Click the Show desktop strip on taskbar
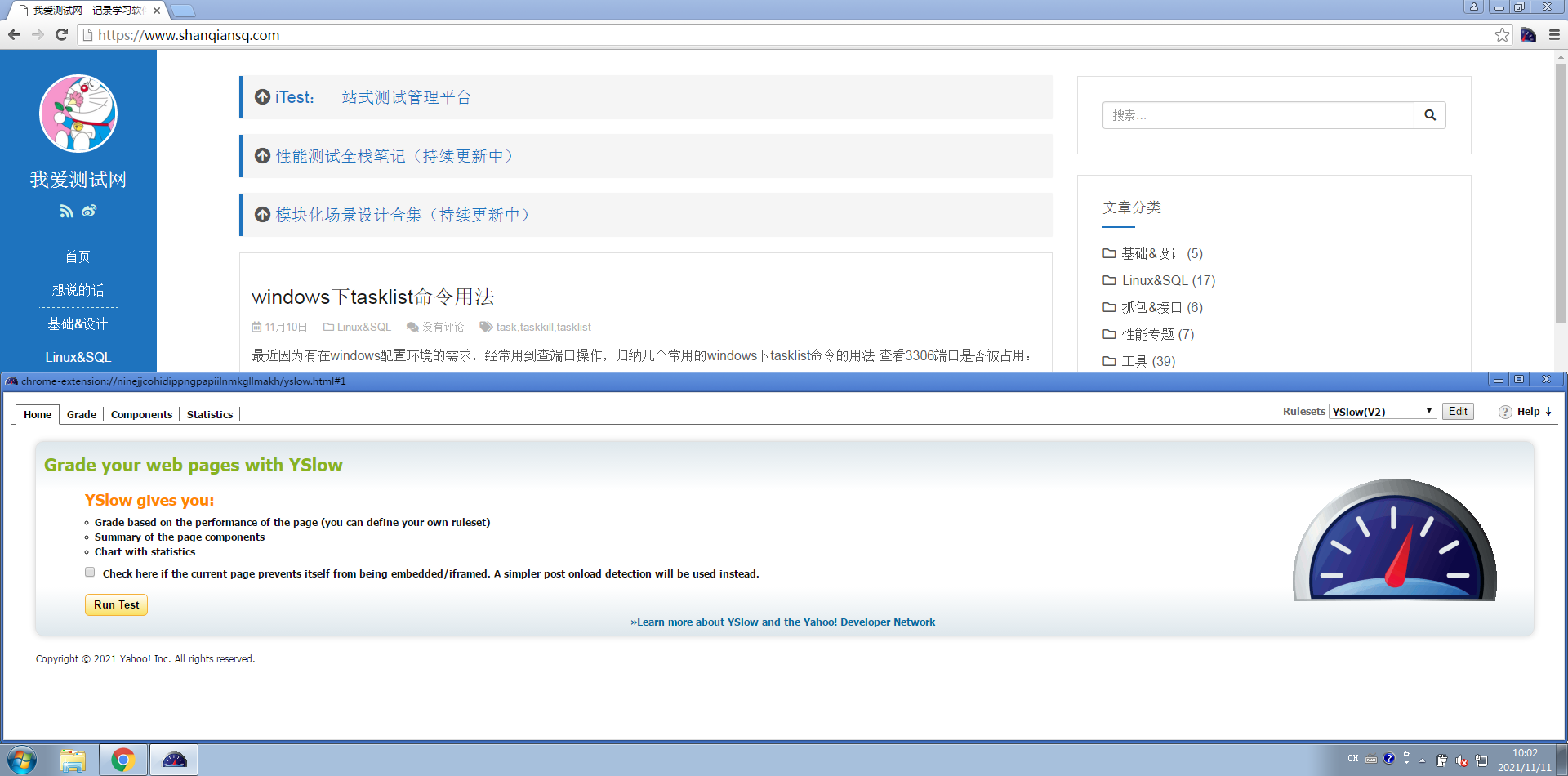 pos(1562,760)
